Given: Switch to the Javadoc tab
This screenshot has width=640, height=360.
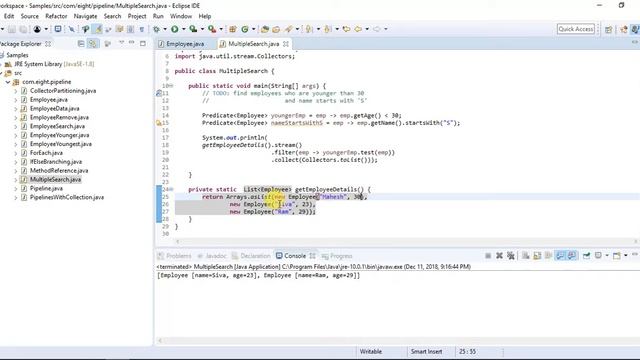Looking at the screenshot, I should coord(212,256).
